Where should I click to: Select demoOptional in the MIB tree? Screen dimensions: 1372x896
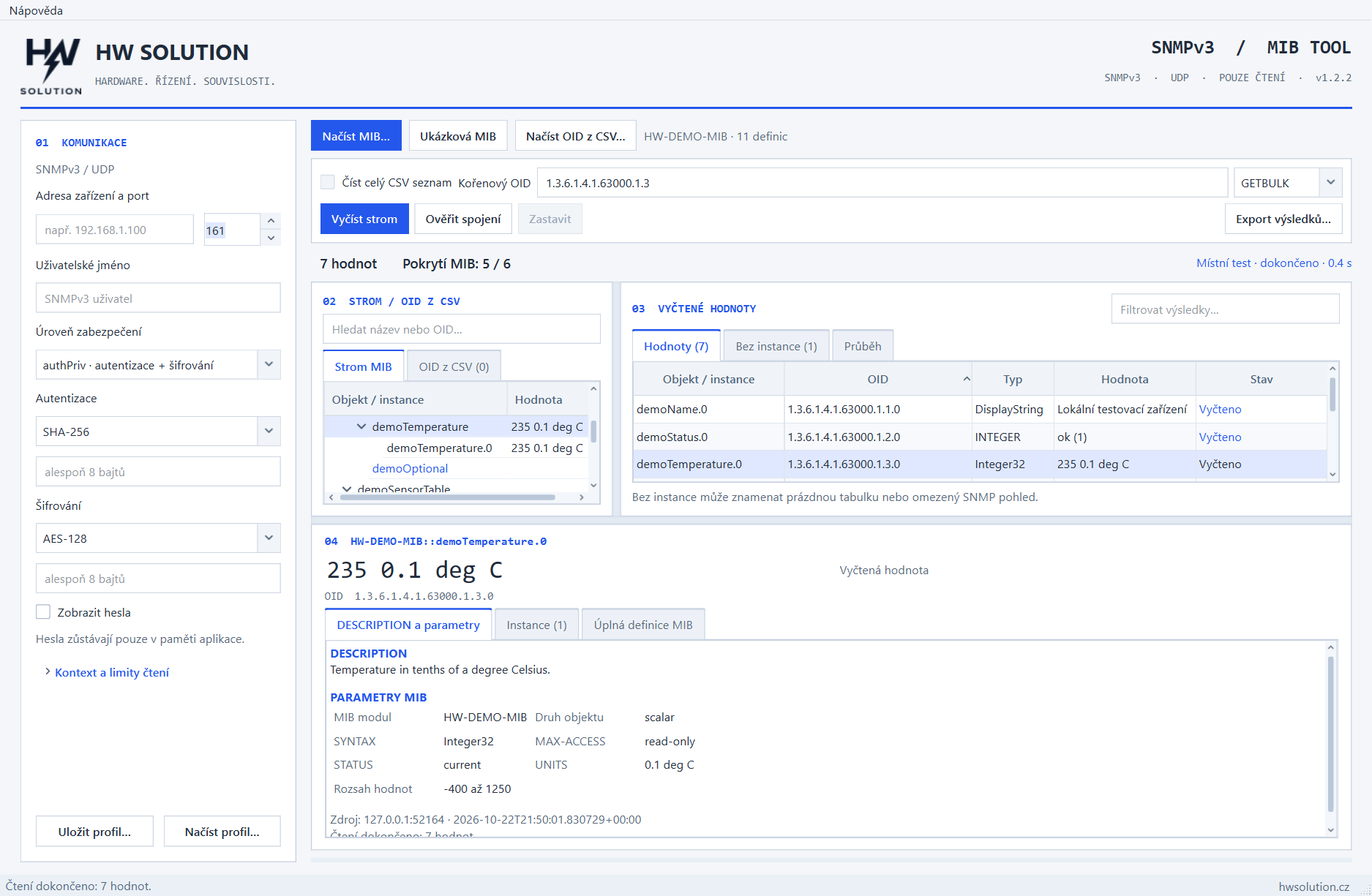pos(410,468)
